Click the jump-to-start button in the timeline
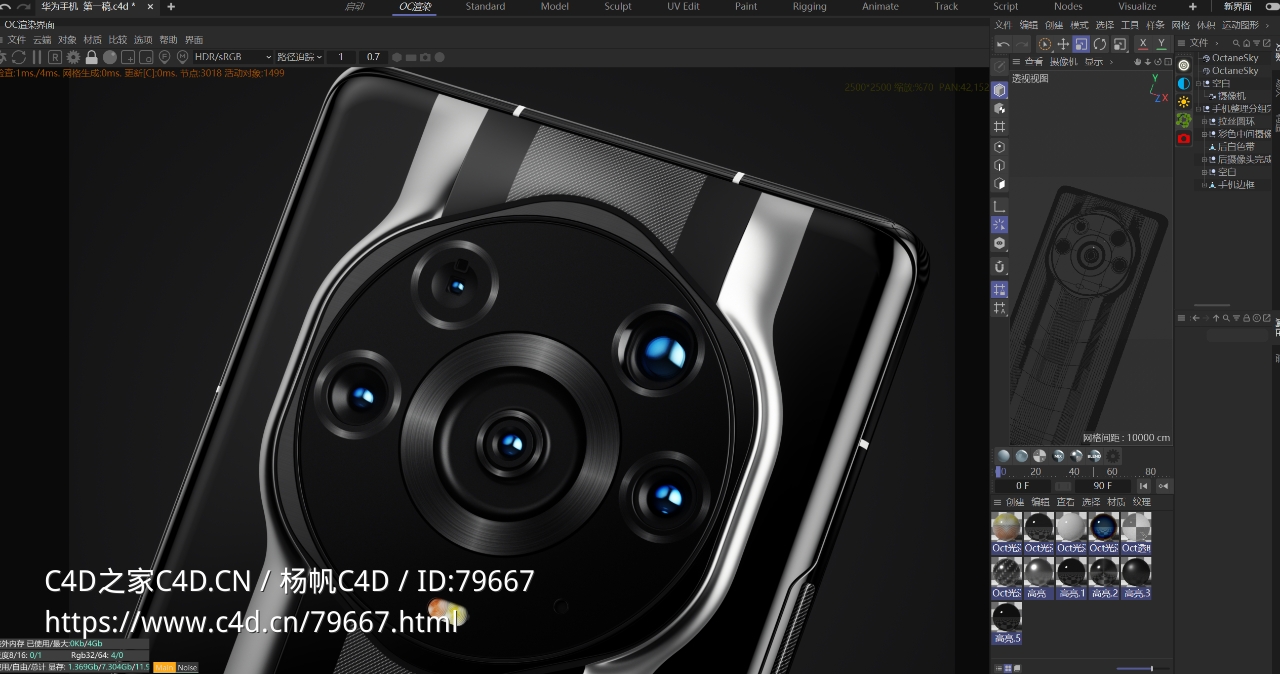Image resolution: width=1280 pixels, height=674 pixels. tap(1144, 485)
